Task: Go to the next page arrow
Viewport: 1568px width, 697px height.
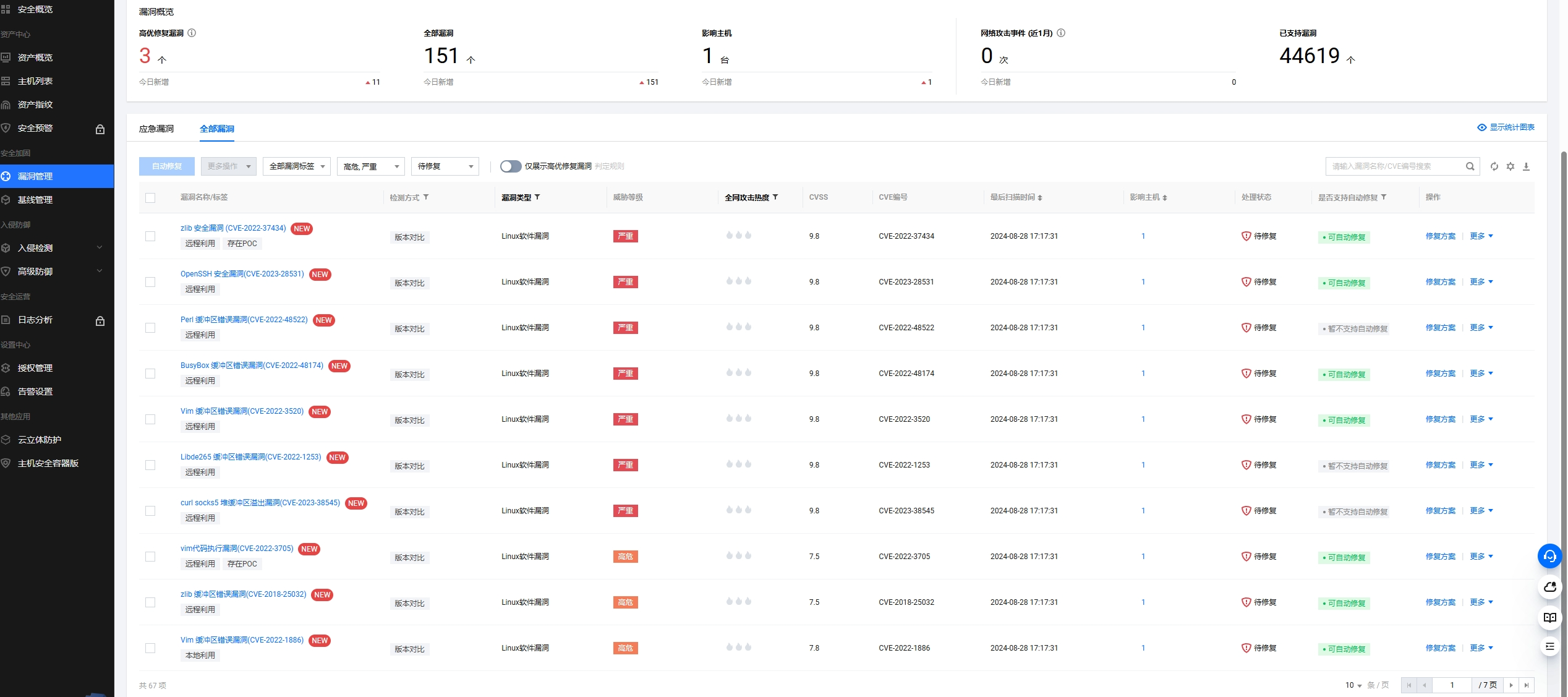Action: click(x=1511, y=685)
